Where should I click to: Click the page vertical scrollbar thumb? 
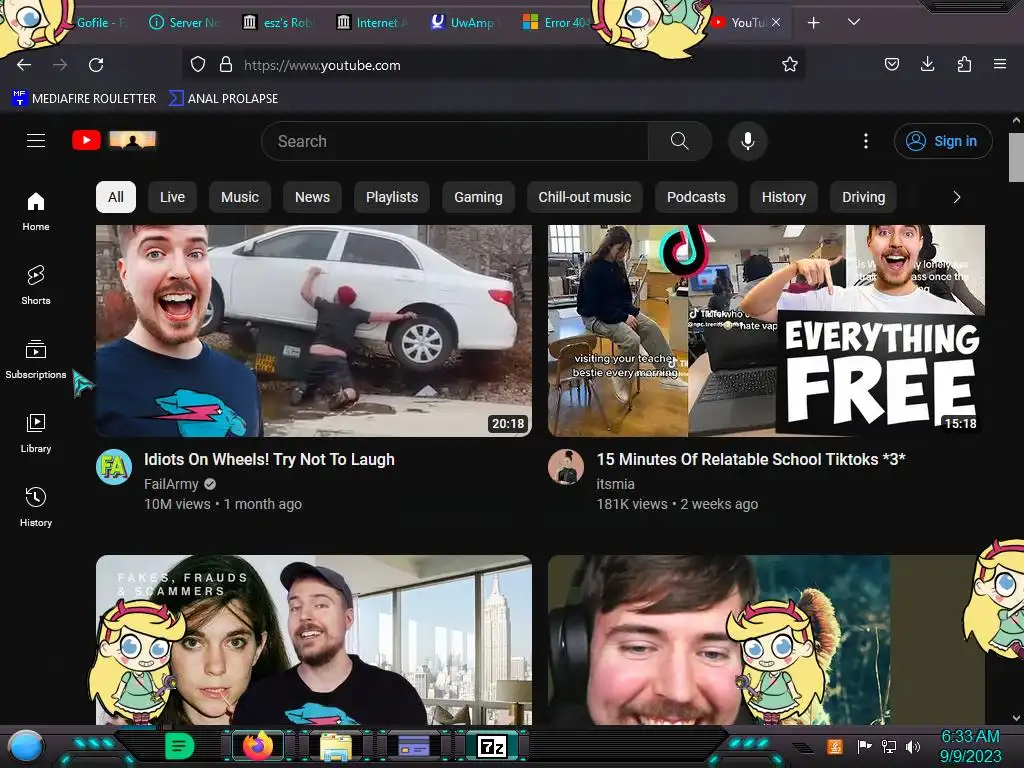pos(1016,157)
